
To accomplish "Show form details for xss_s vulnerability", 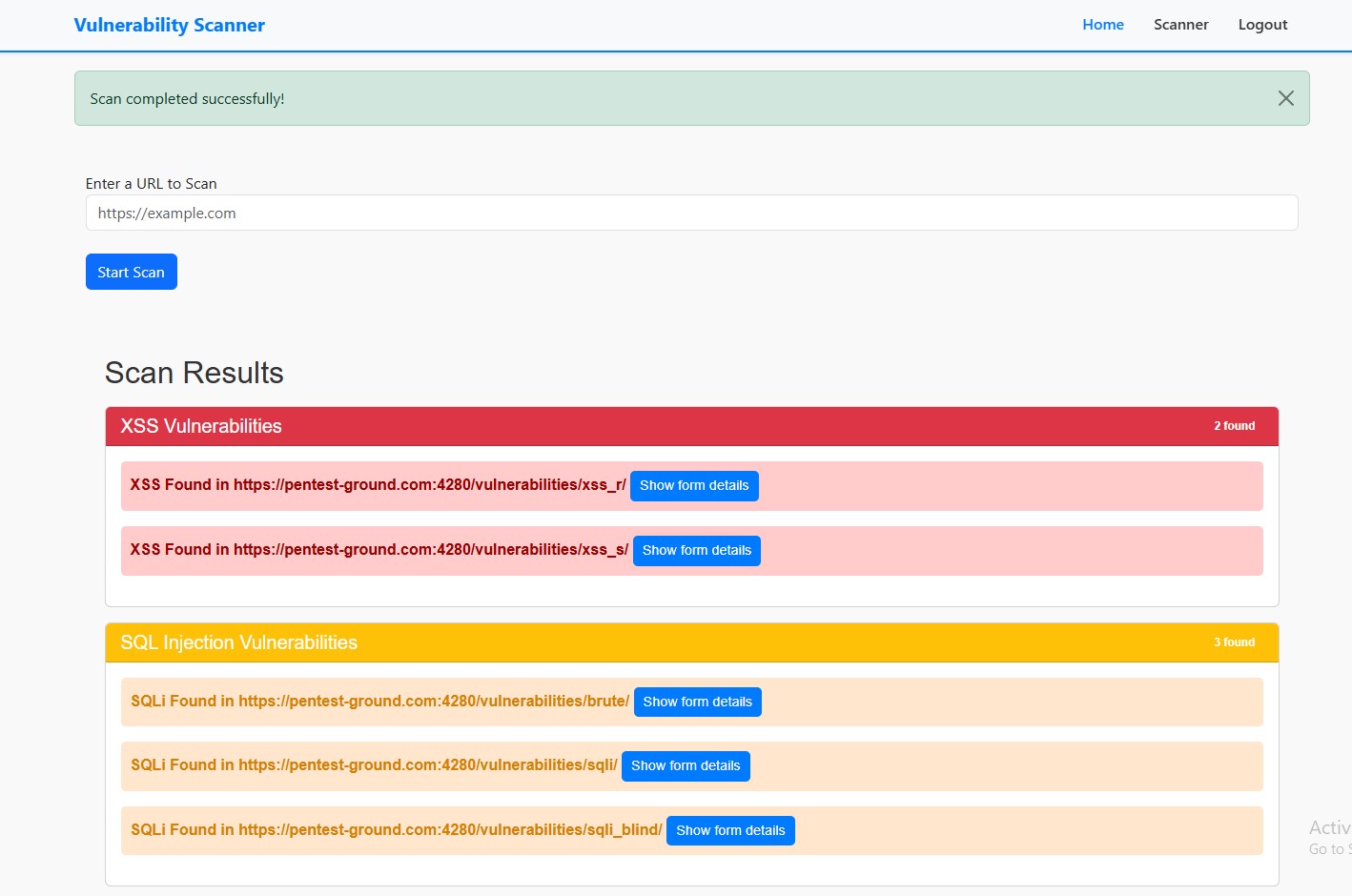I will pyautogui.click(x=697, y=551).
